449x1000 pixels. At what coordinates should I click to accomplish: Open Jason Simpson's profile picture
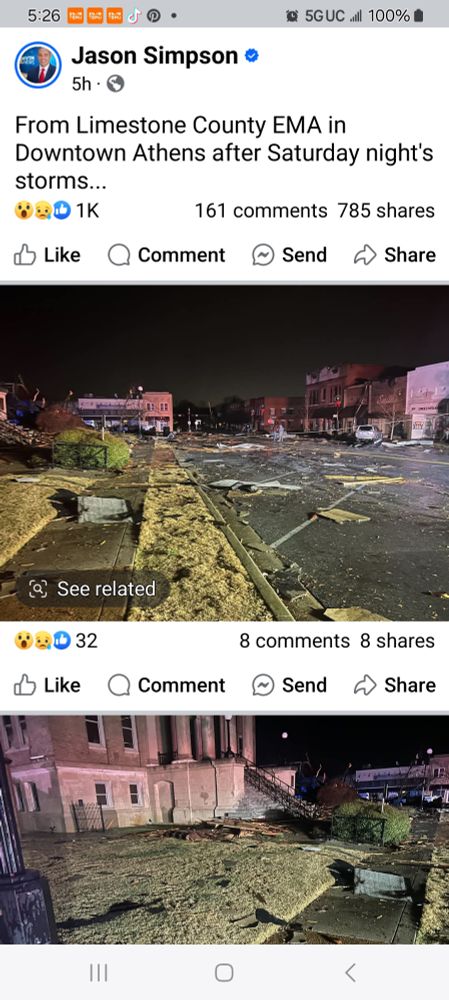pyautogui.click(x=38, y=66)
